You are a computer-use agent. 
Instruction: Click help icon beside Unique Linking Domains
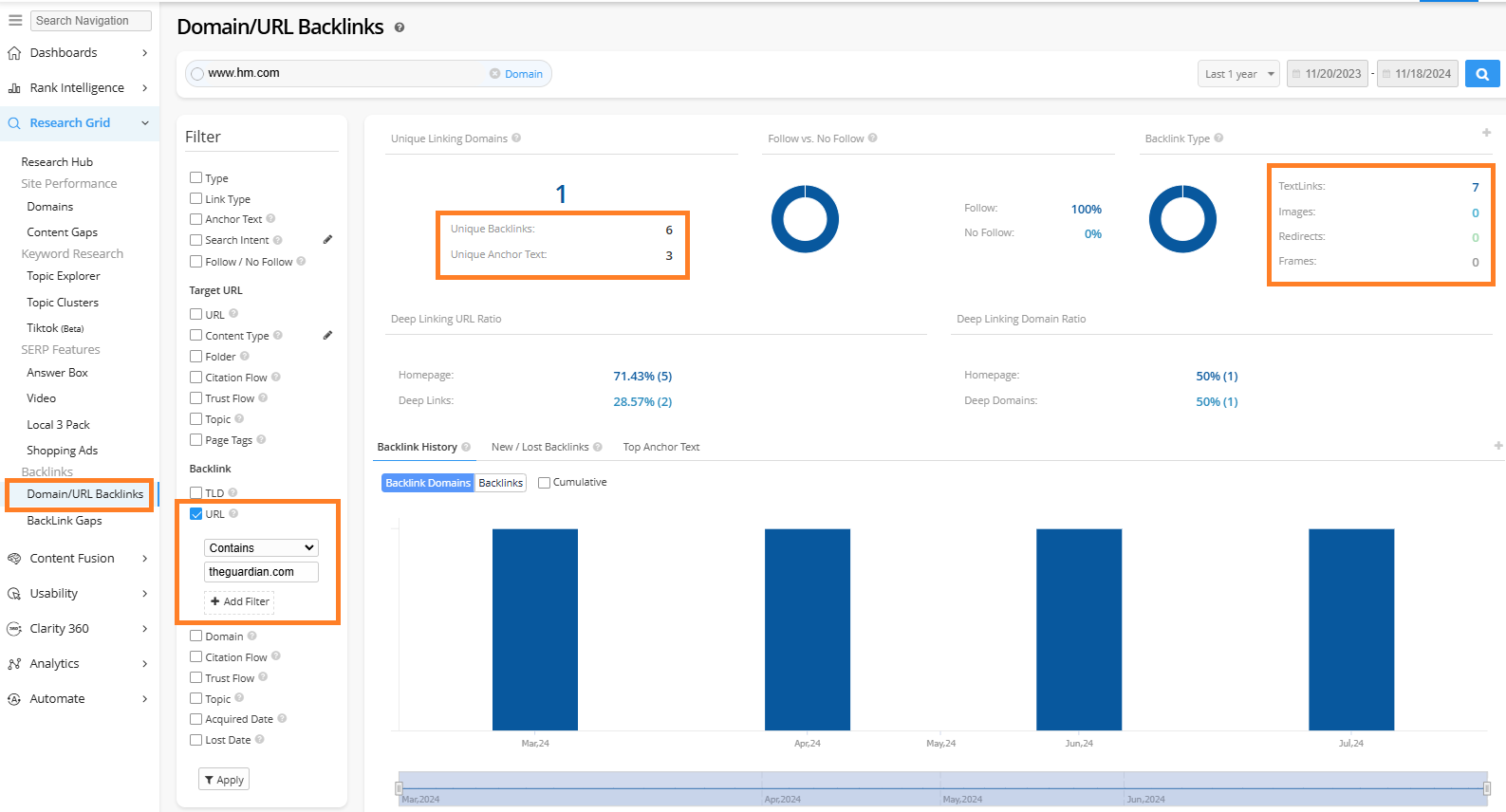click(516, 138)
